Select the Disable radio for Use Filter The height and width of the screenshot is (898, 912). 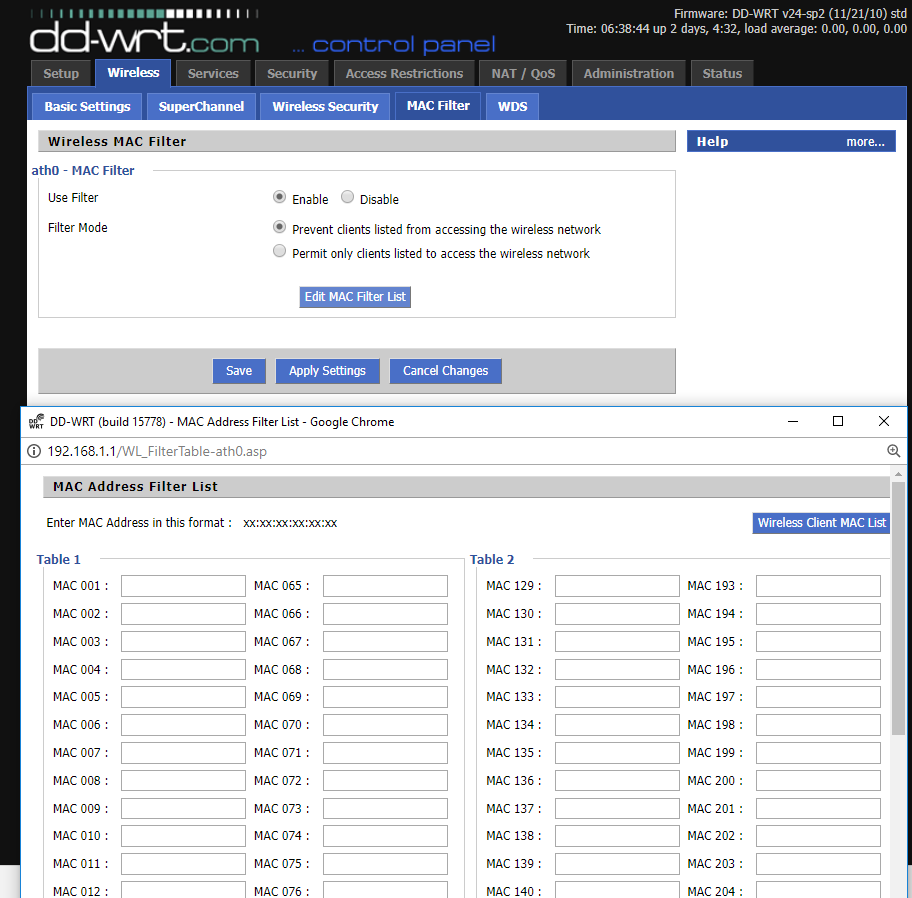(x=347, y=197)
